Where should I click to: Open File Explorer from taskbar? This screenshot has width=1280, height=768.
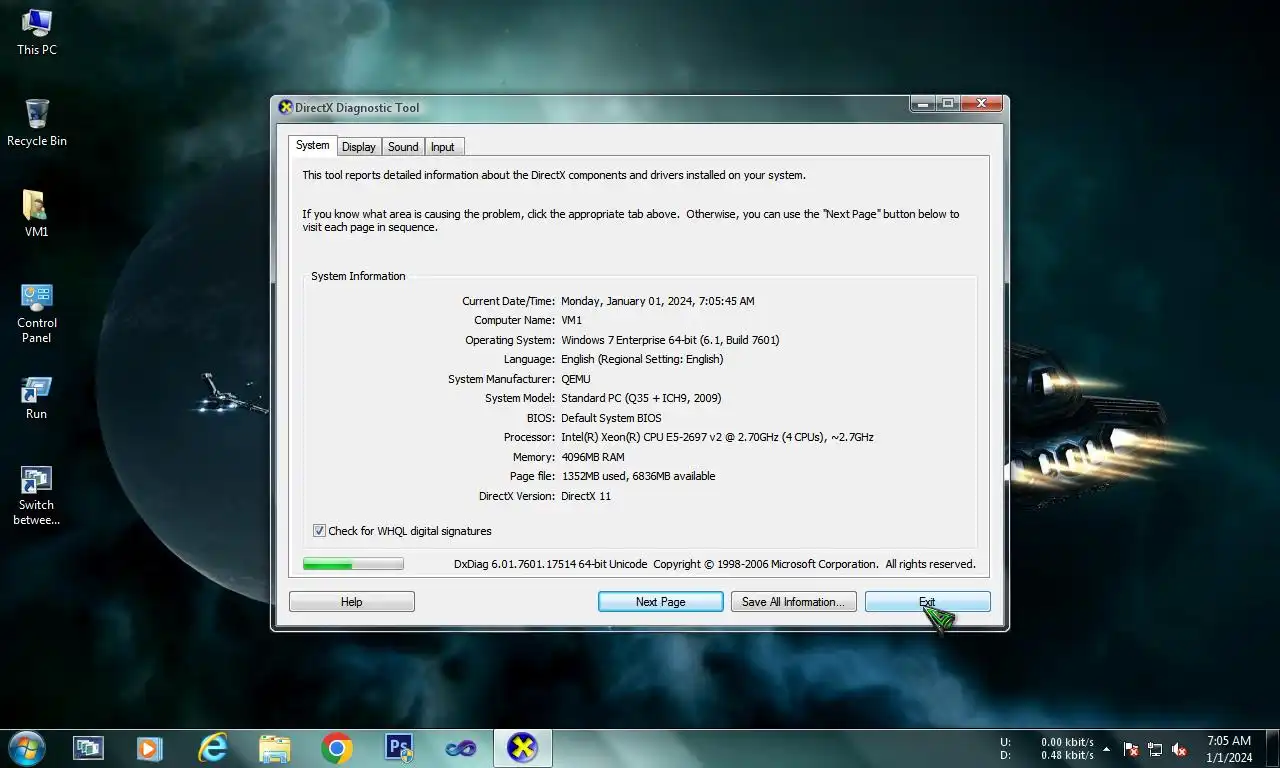click(274, 748)
